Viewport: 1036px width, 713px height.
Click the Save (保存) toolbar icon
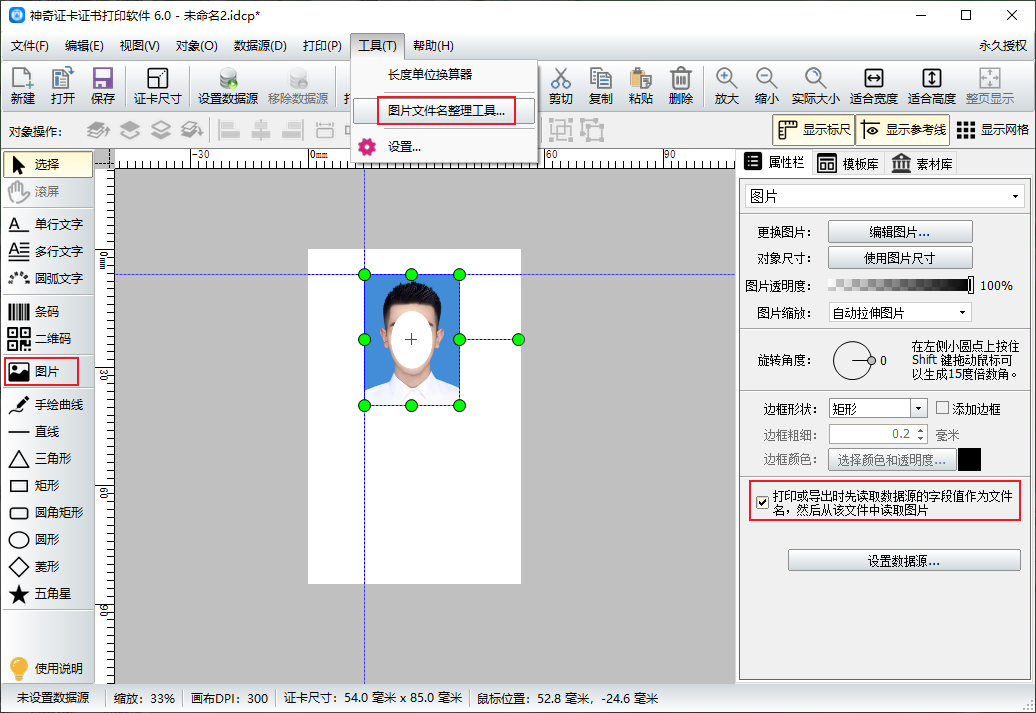103,86
